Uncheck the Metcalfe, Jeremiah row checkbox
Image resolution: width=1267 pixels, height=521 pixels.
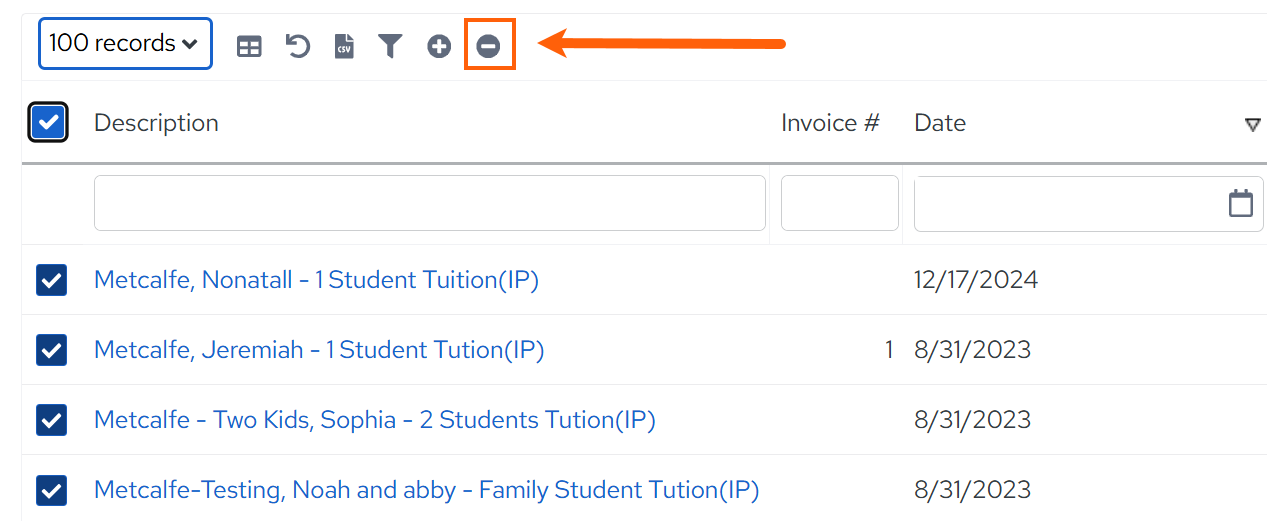click(51, 350)
